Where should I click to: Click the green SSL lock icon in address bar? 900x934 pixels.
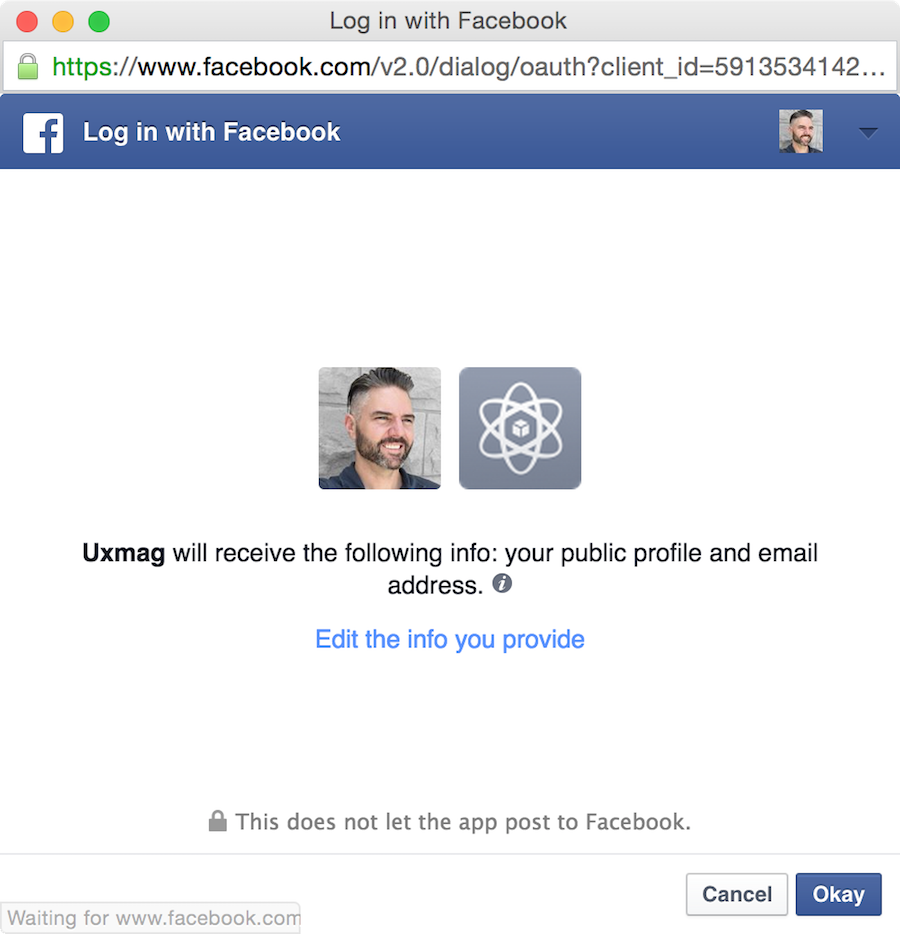pyautogui.click(x=27, y=66)
